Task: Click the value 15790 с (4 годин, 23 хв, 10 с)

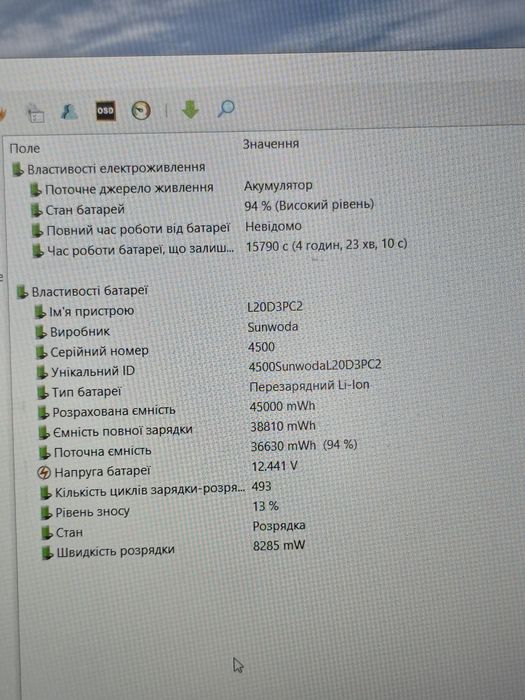Action: pyautogui.click(x=326, y=246)
